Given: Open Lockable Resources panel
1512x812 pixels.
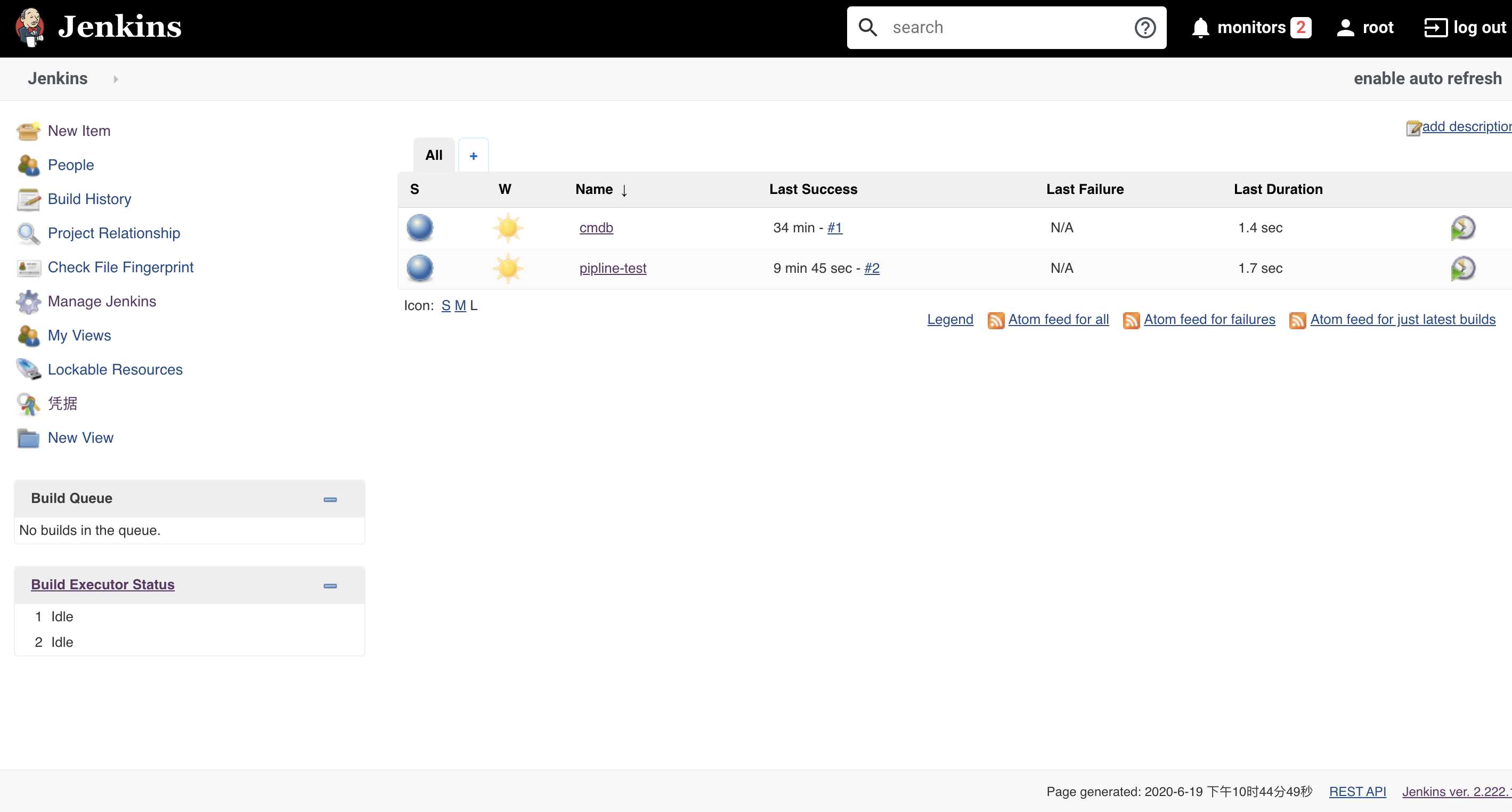Looking at the screenshot, I should [x=115, y=369].
